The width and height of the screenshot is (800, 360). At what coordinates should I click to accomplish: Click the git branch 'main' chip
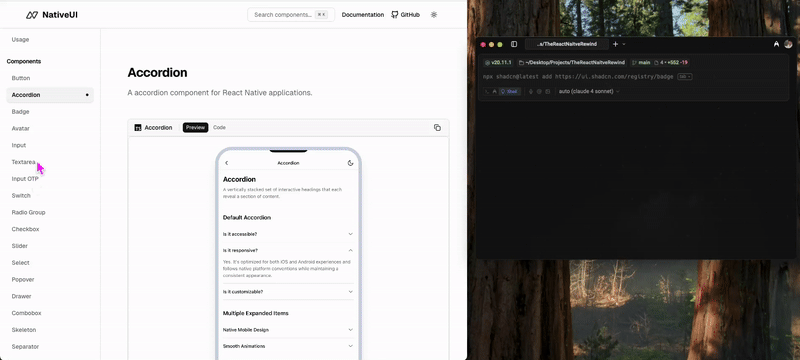(641, 63)
